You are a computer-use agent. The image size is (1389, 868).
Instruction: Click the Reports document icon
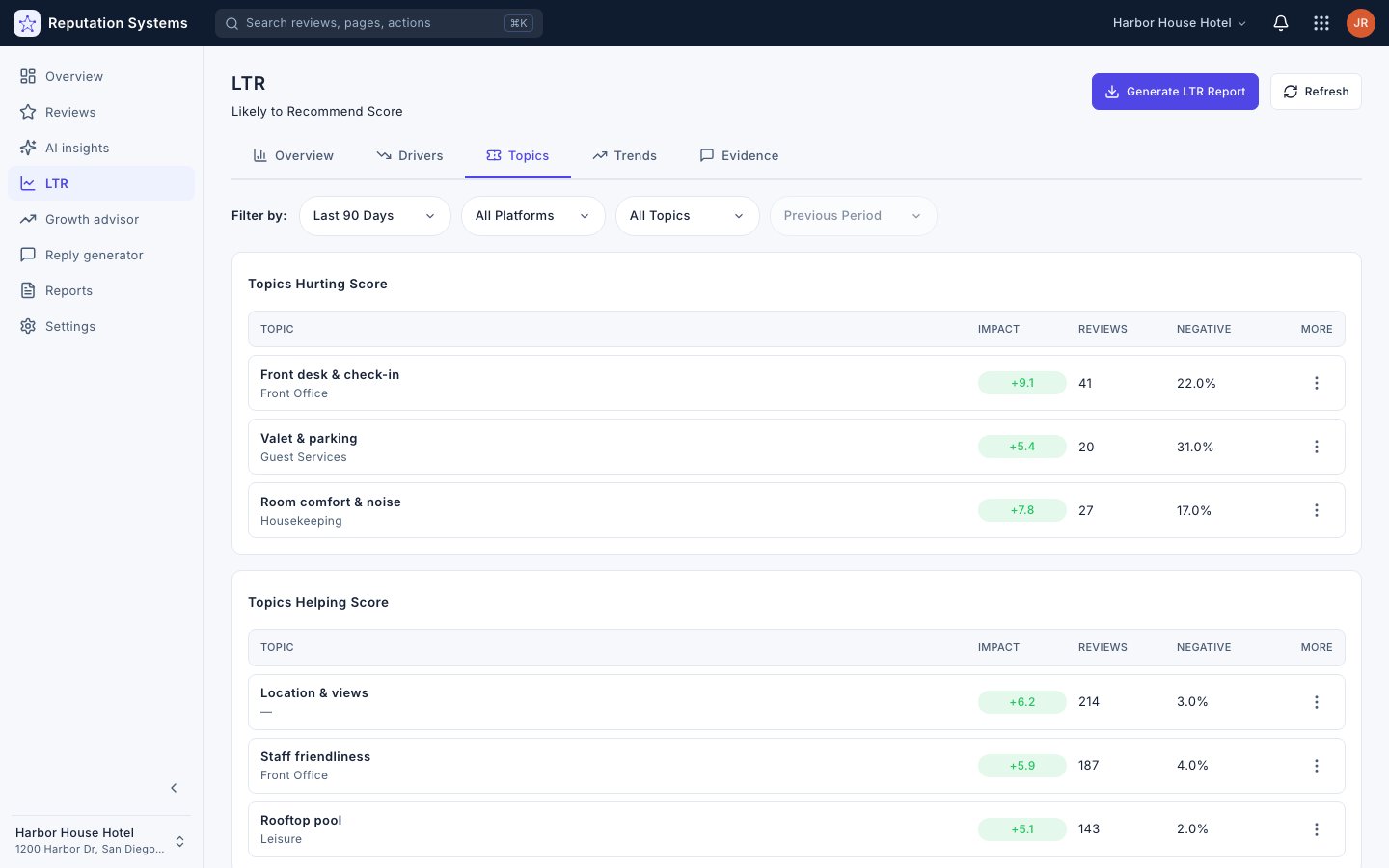[x=28, y=290]
